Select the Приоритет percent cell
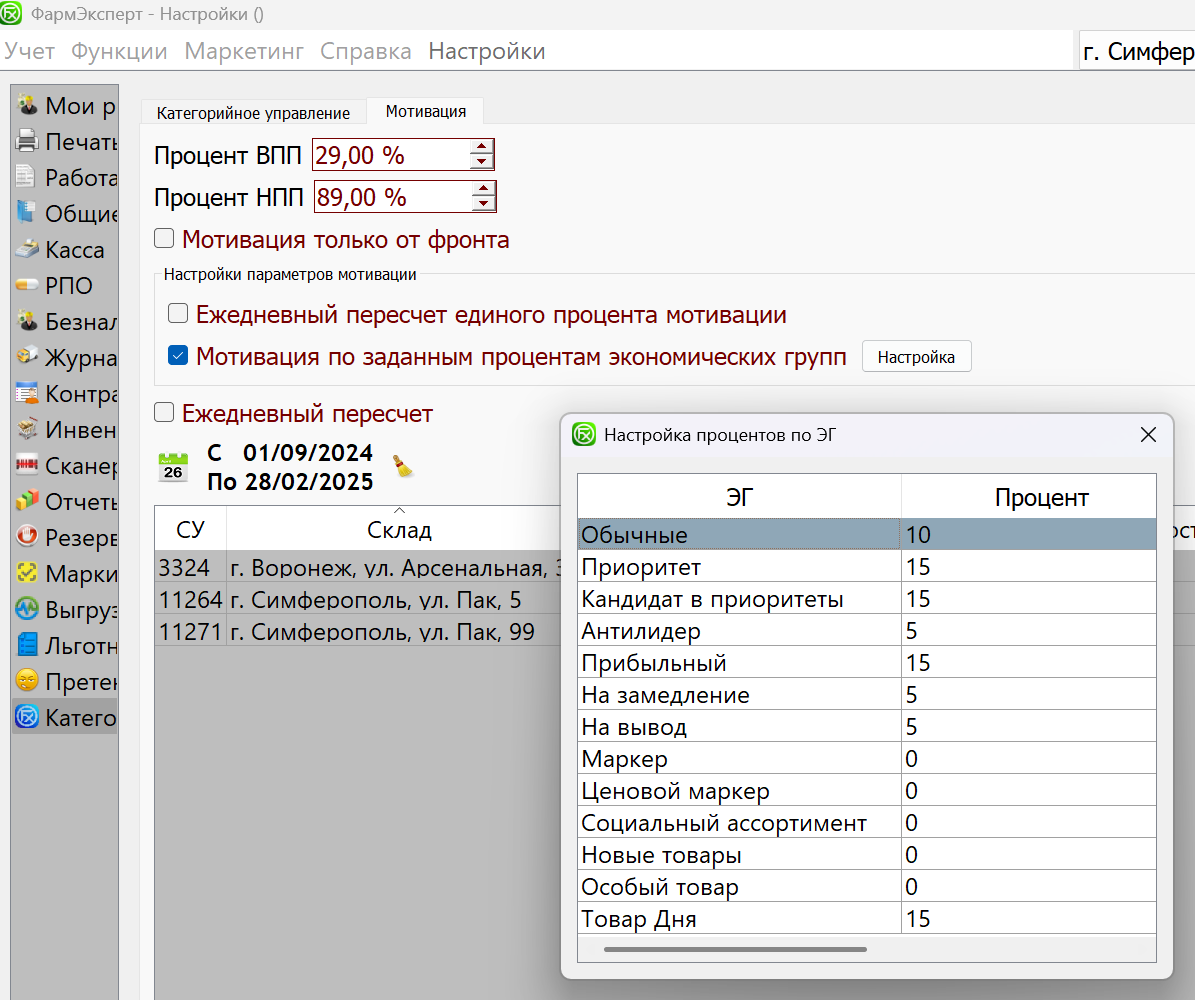Image resolution: width=1195 pixels, height=1000 pixels. tap(1028, 567)
